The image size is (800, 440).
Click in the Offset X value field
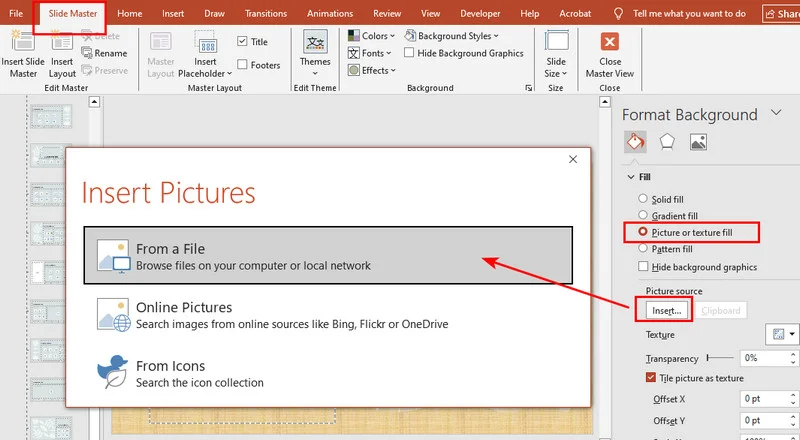coord(764,399)
